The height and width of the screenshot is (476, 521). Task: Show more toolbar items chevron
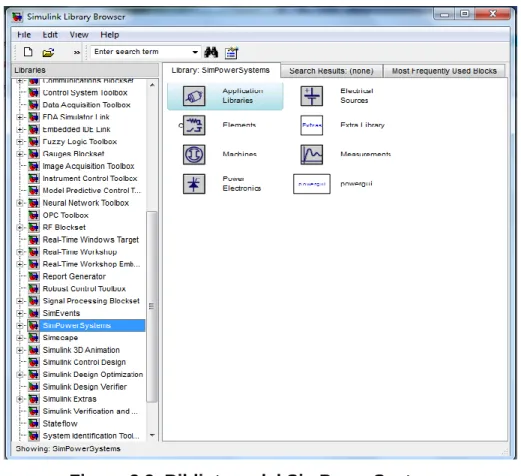coord(77,52)
